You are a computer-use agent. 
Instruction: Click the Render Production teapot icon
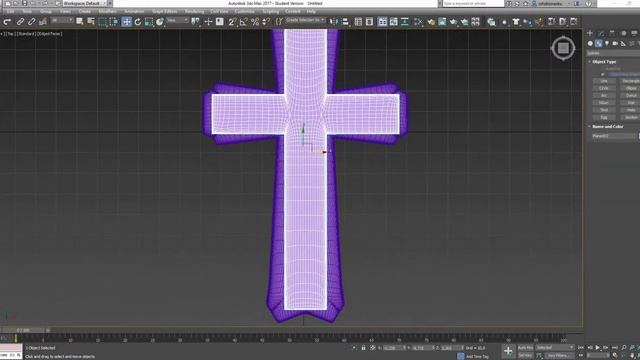pyautogui.click(x=453, y=22)
